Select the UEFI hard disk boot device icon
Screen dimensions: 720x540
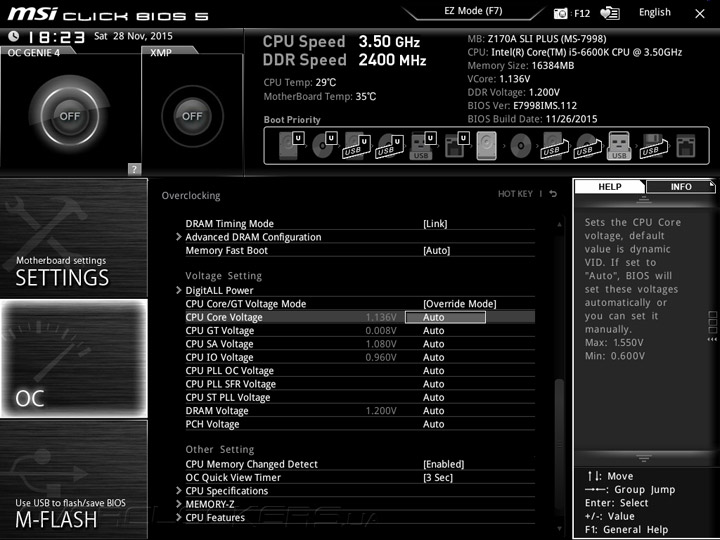pos(291,145)
